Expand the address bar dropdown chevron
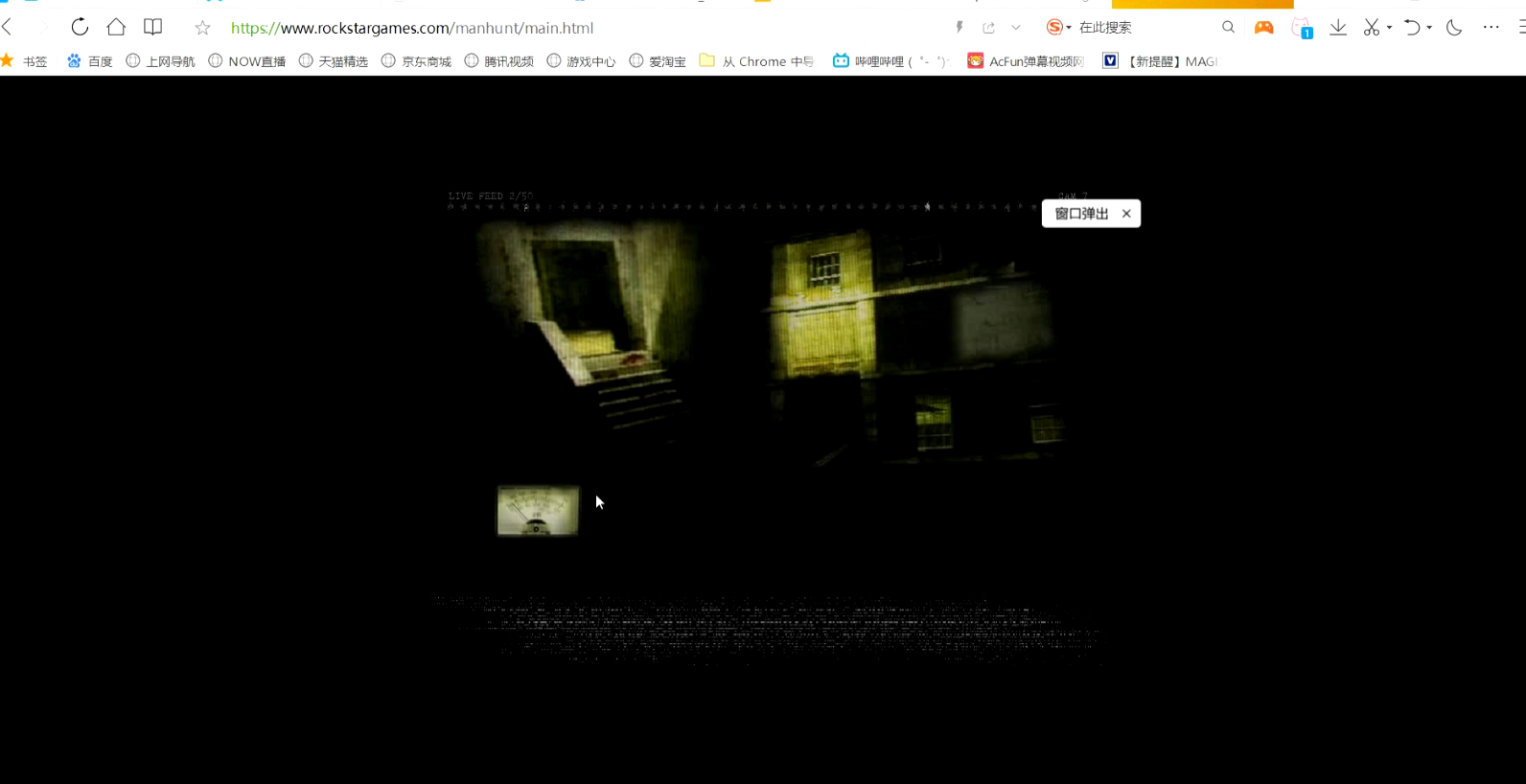 (1016, 28)
